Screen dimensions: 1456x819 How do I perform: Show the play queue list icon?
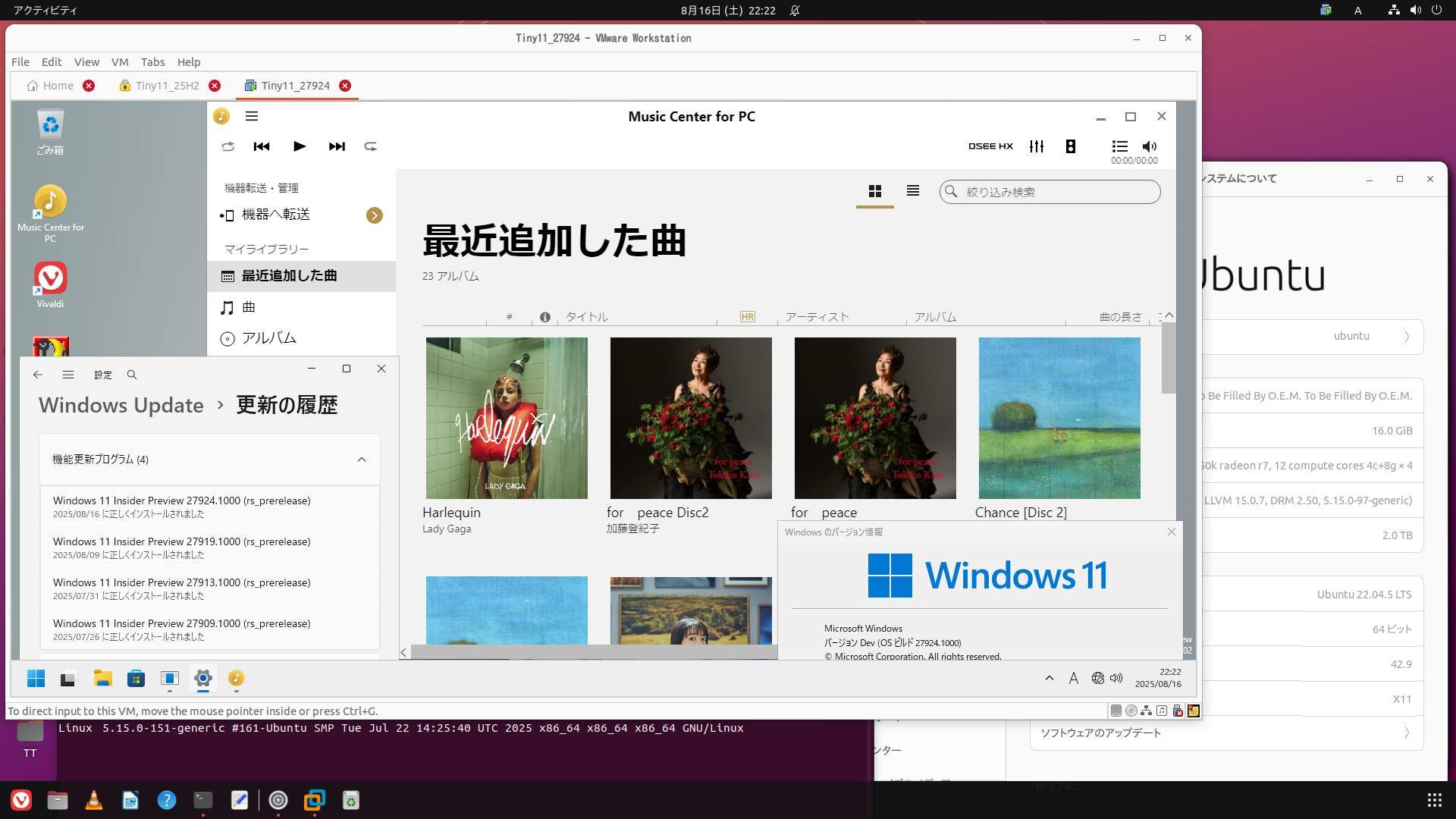tap(1120, 146)
